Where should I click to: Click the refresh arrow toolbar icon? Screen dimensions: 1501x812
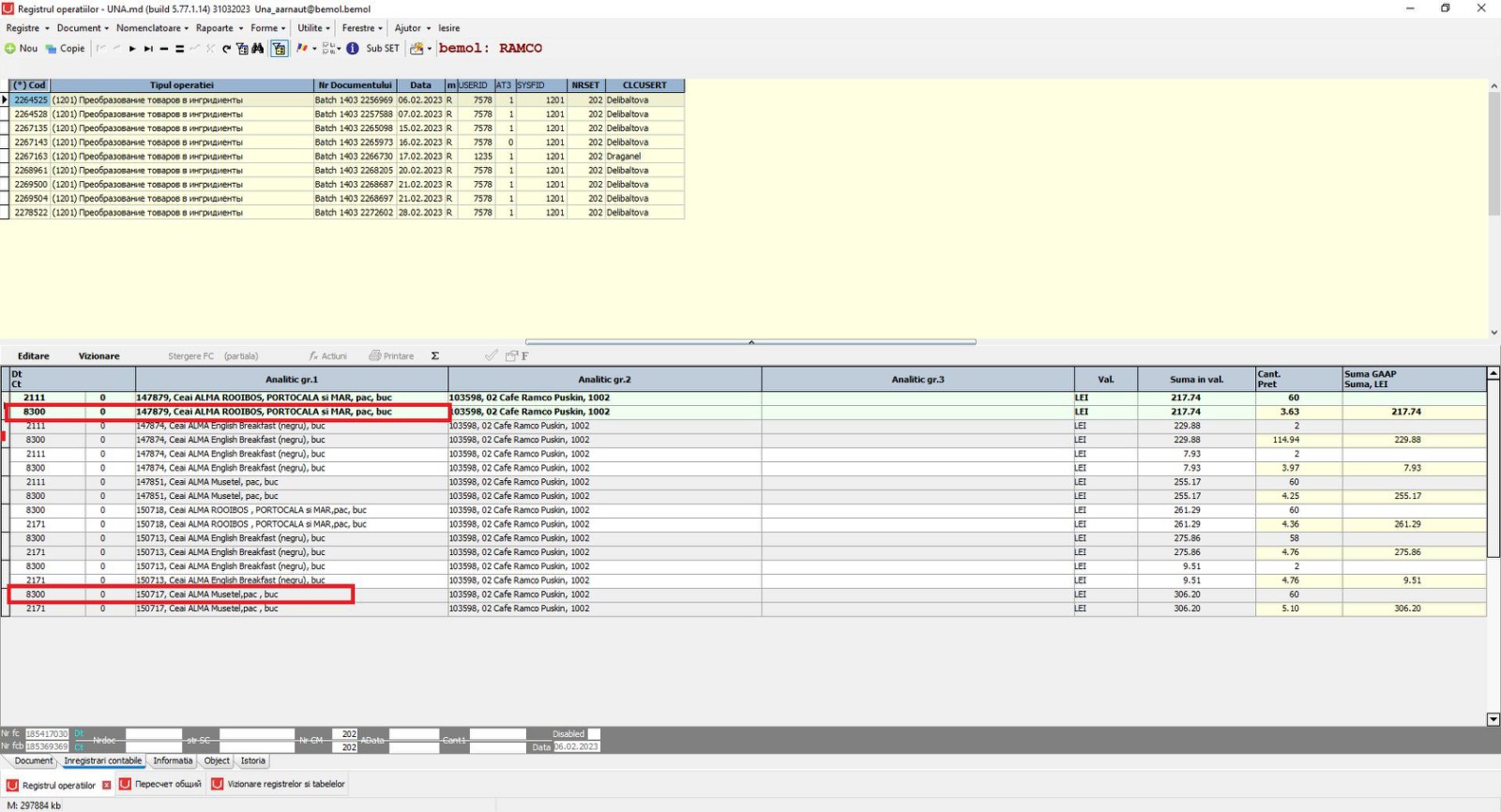click(226, 49)
